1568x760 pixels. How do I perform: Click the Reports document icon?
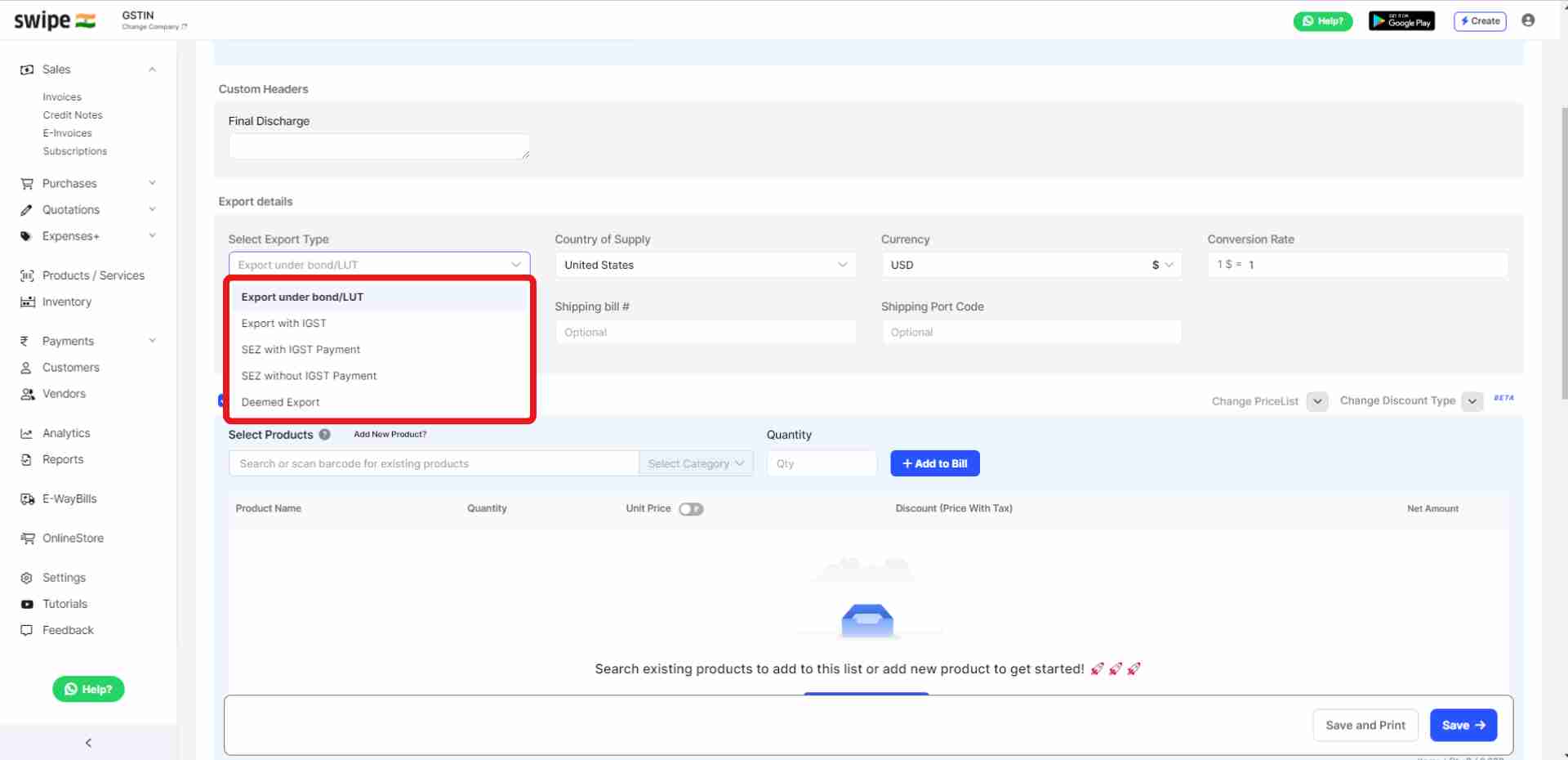point(27,459)
